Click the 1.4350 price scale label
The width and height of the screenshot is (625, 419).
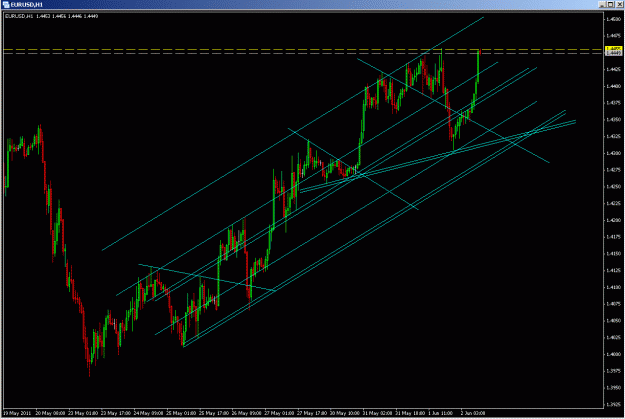point(613,119)
